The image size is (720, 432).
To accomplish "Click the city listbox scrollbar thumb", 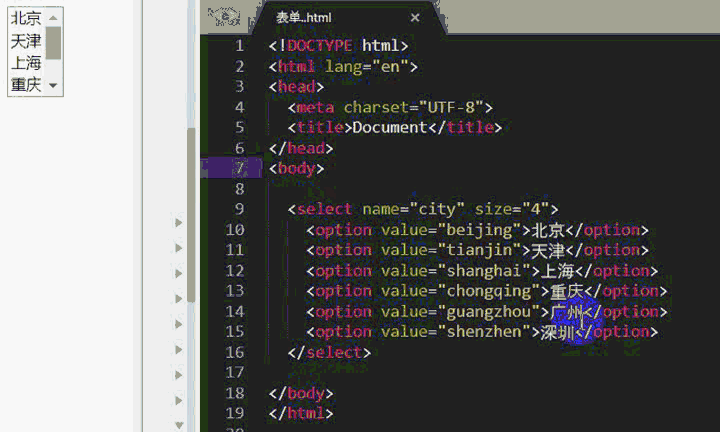I will pos(53,43).
